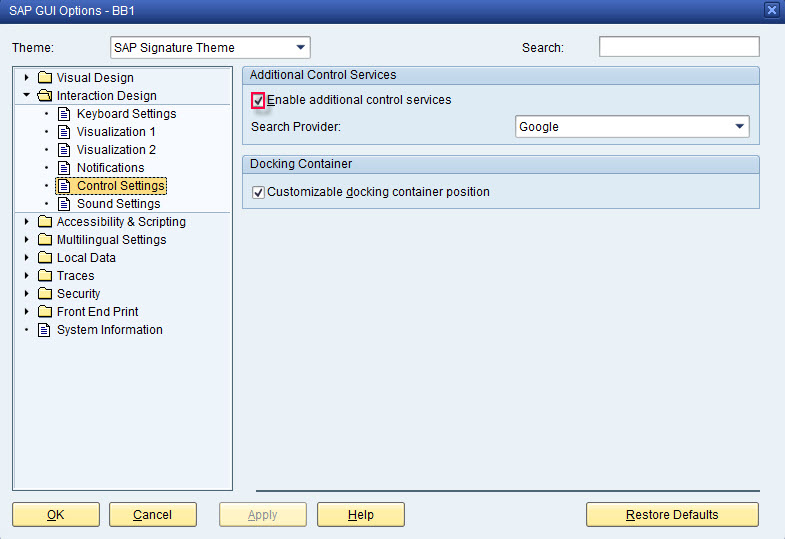Click the Front End Print folder icon
This screenshot has height=539, width=785.
tap(45, 311)
